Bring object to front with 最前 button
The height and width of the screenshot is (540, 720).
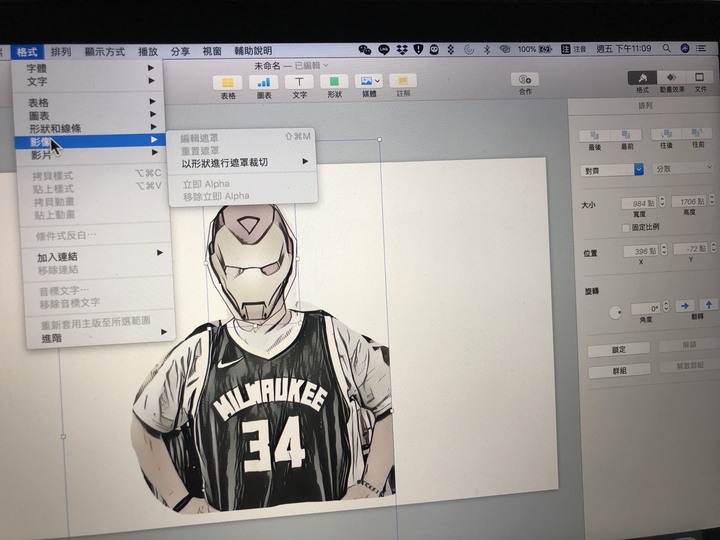point(626,135)
